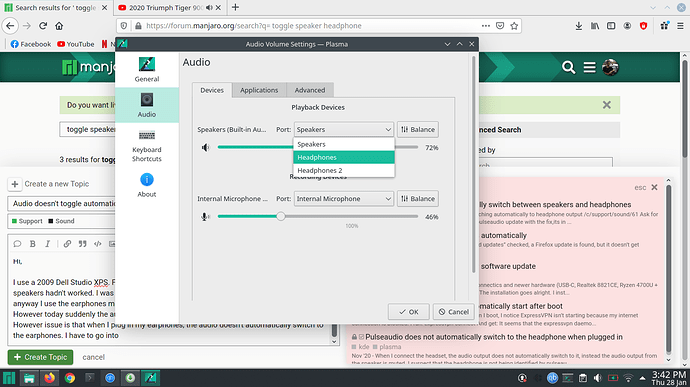
Task: Expand the hidden system tray icons
Action: coord(642,378)
